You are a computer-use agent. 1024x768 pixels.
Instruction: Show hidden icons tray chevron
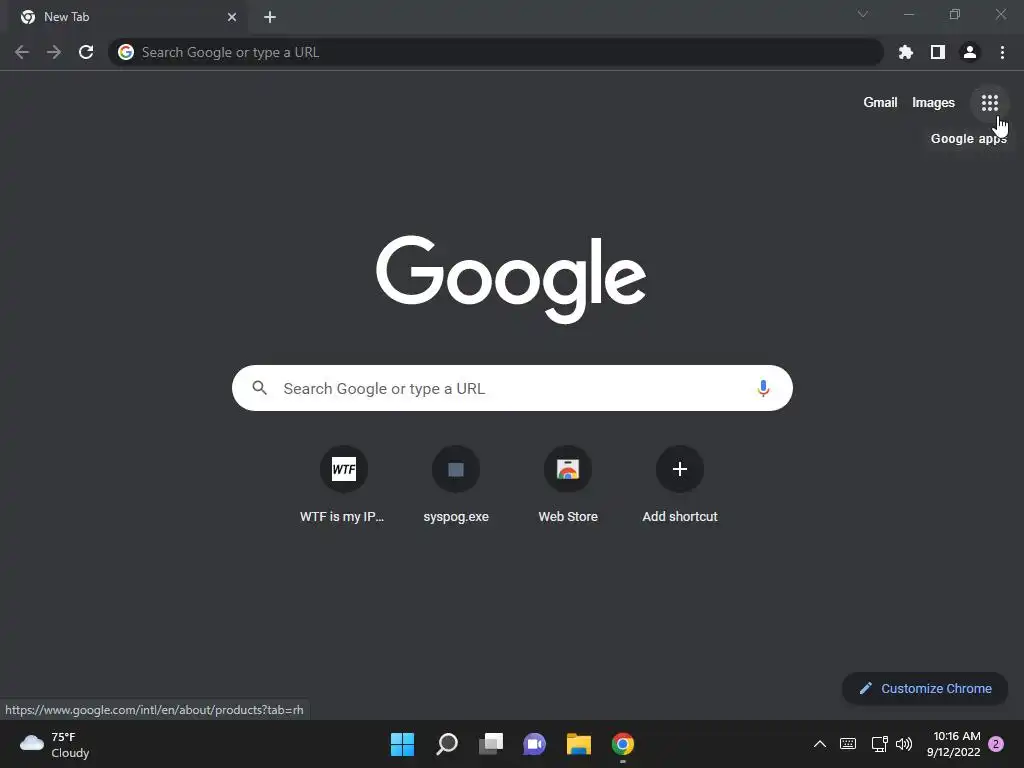(820, 744)
